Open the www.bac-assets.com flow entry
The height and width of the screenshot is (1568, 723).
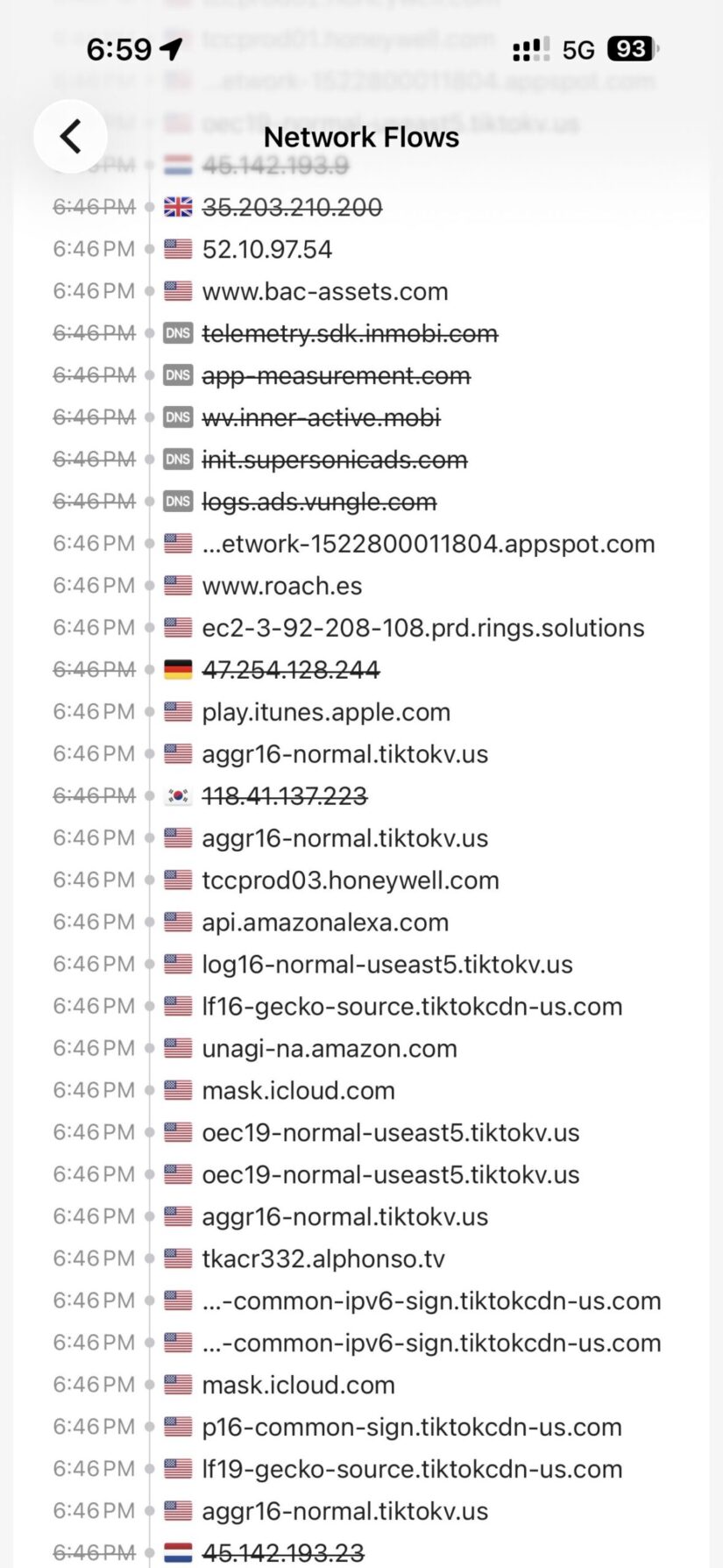coord(325,291)
